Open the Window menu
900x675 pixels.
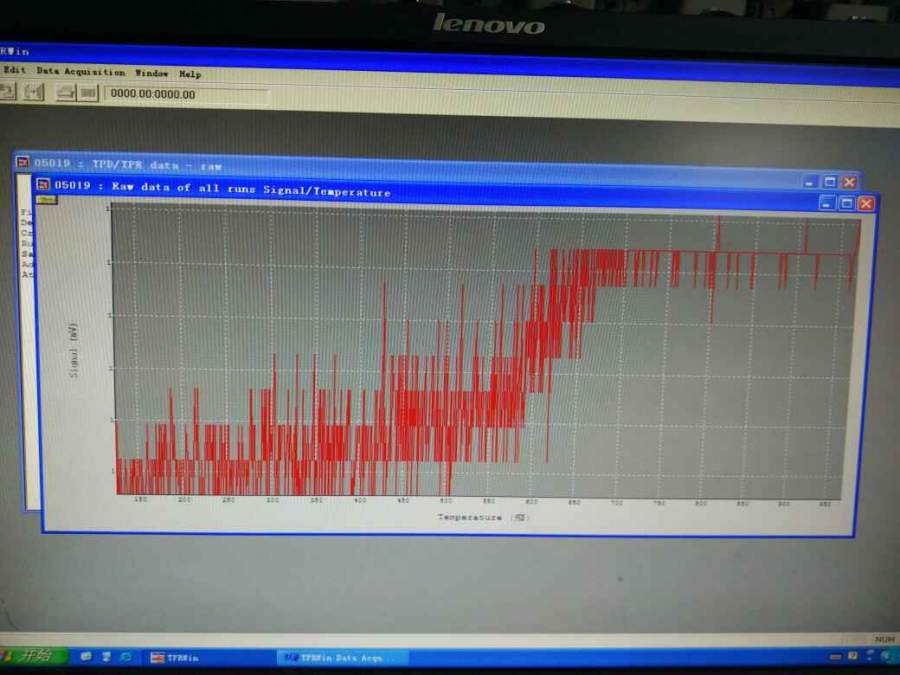click(x=152, y=73)
